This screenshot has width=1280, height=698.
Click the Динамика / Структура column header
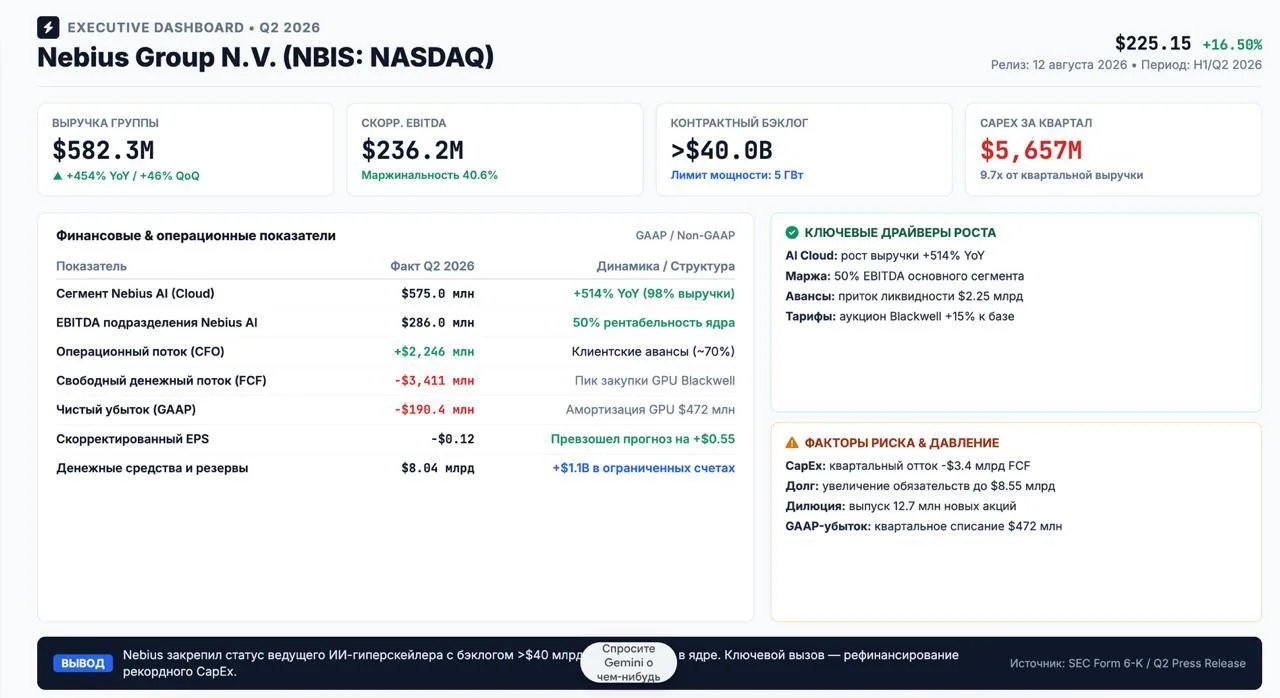coord(665,266)
